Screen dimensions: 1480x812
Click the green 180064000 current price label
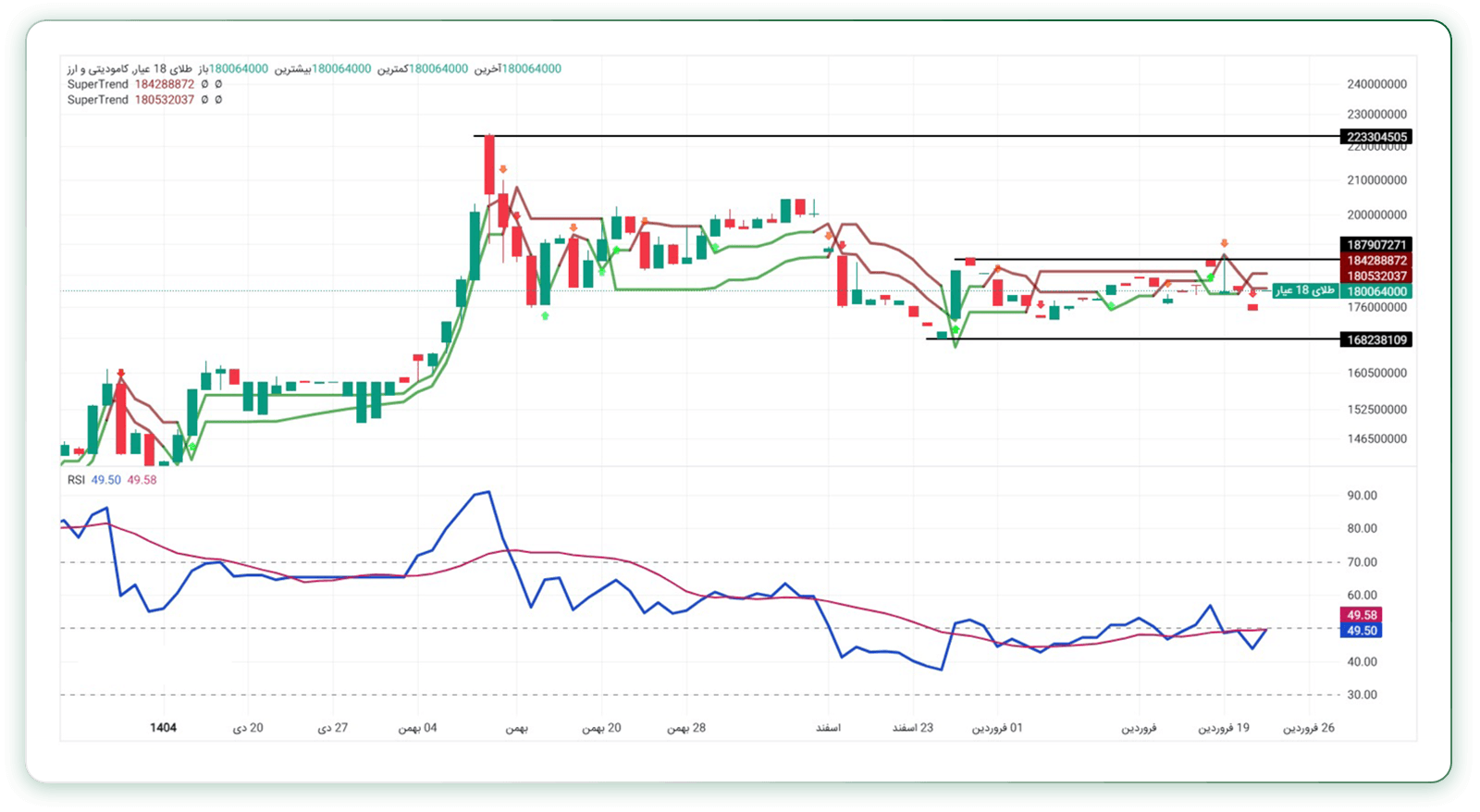coord(1375,291)
